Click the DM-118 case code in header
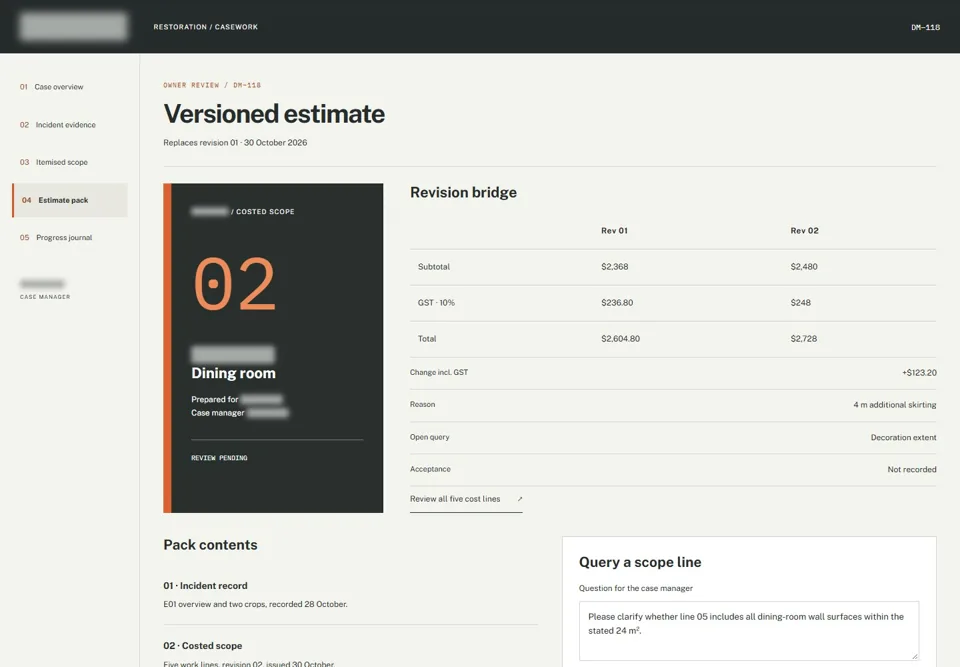Viewport: 960px width, 667px height. point(925,27)
